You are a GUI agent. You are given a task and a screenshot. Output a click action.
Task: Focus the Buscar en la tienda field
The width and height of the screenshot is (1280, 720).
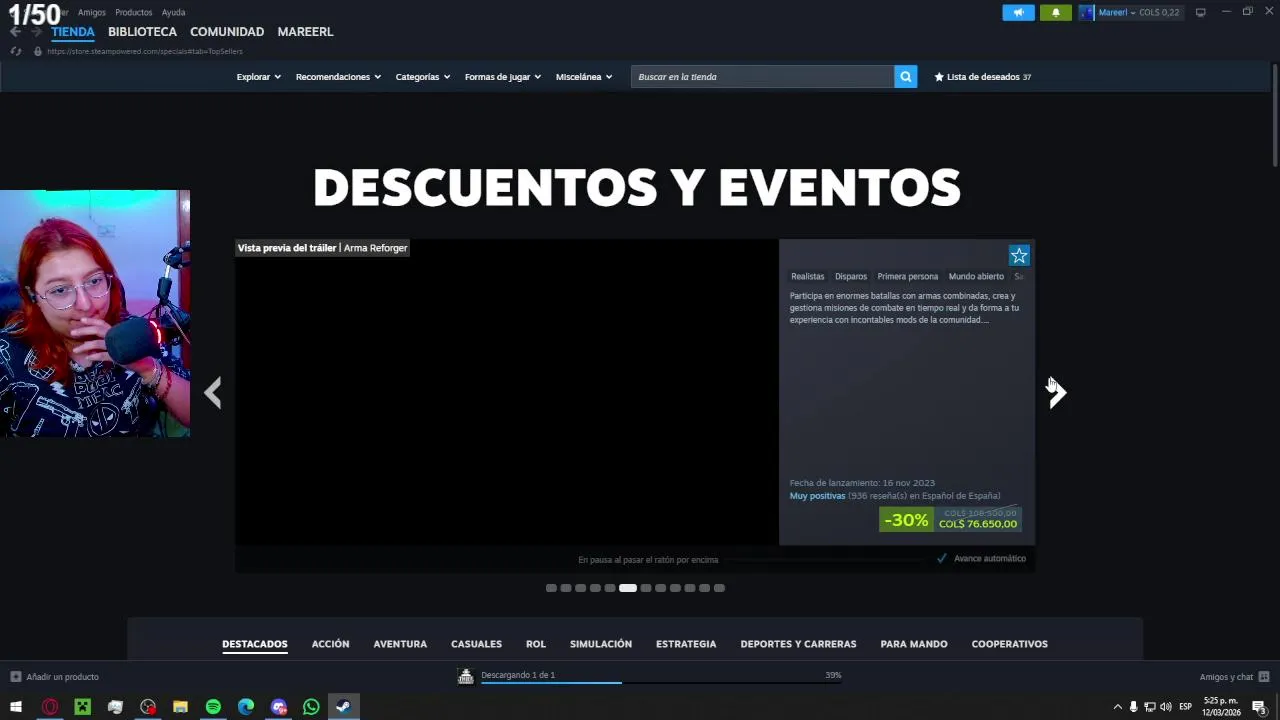[x=763, y=77]
